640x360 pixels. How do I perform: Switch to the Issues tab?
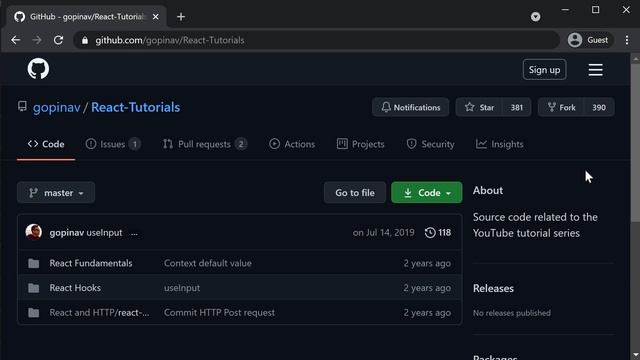113,144
